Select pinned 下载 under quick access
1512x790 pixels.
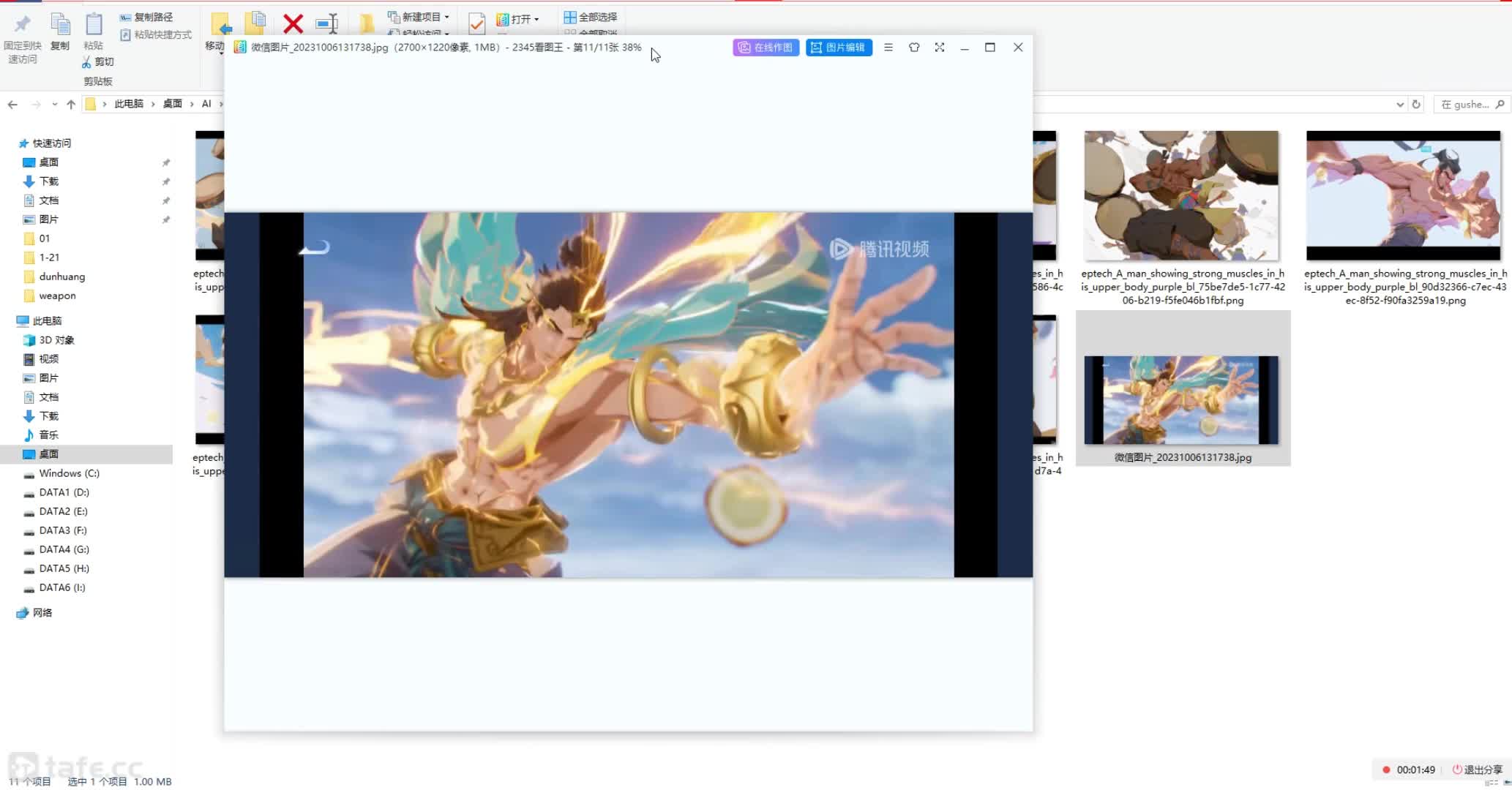(x=48, y=181)
